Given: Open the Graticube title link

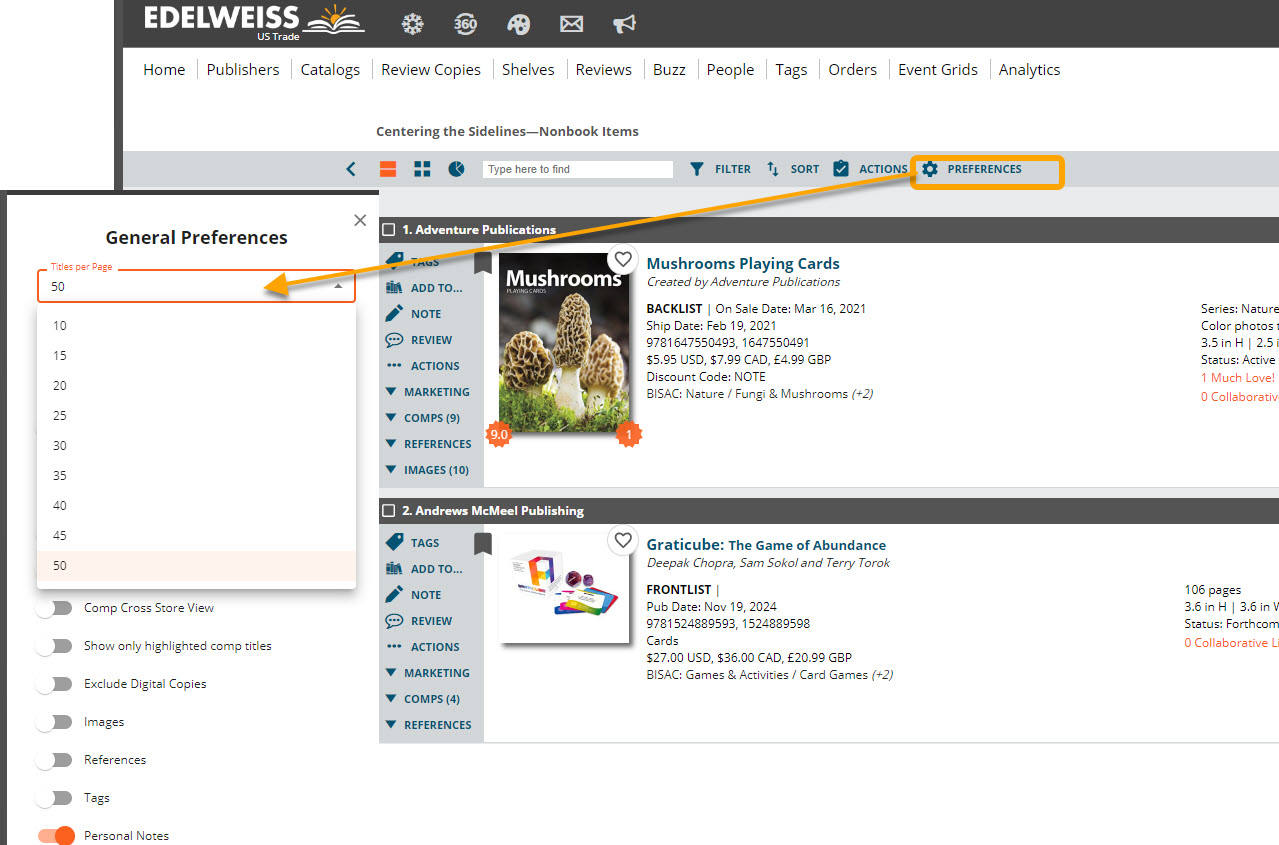Looking at the screenshot, I should 766,545.
